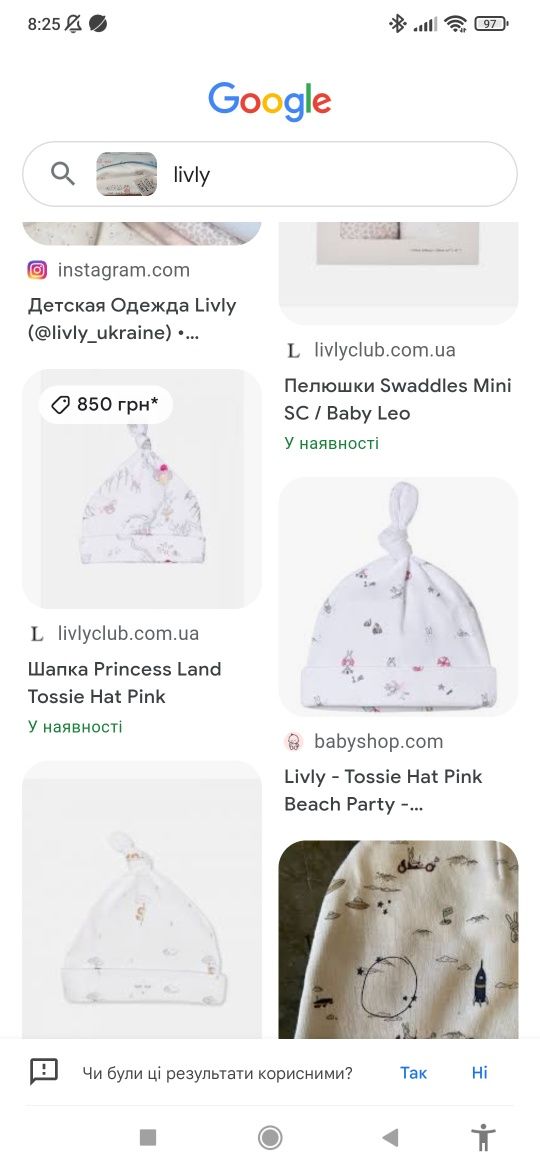Open the Beach Party hat image
This screenshot has height=1170, width=540.
(x=398, y=596)
